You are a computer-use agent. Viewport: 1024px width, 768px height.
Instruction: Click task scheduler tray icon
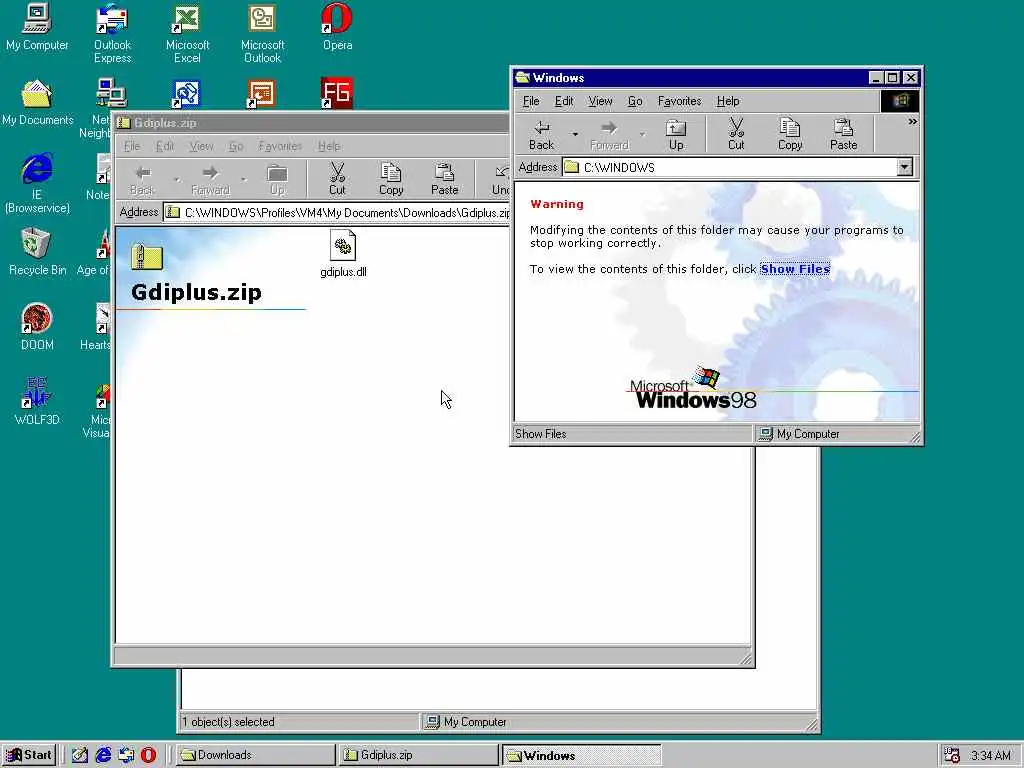pos(952,755)
